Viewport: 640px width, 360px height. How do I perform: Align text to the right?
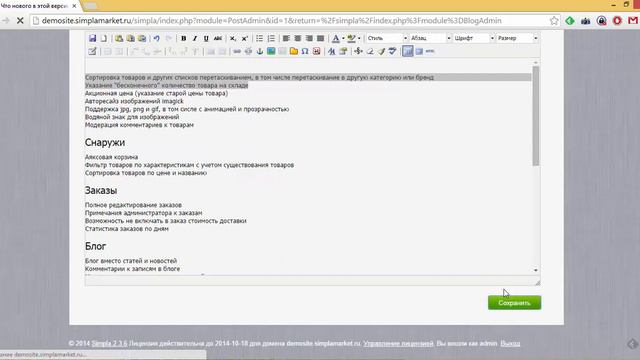[309, 38]
